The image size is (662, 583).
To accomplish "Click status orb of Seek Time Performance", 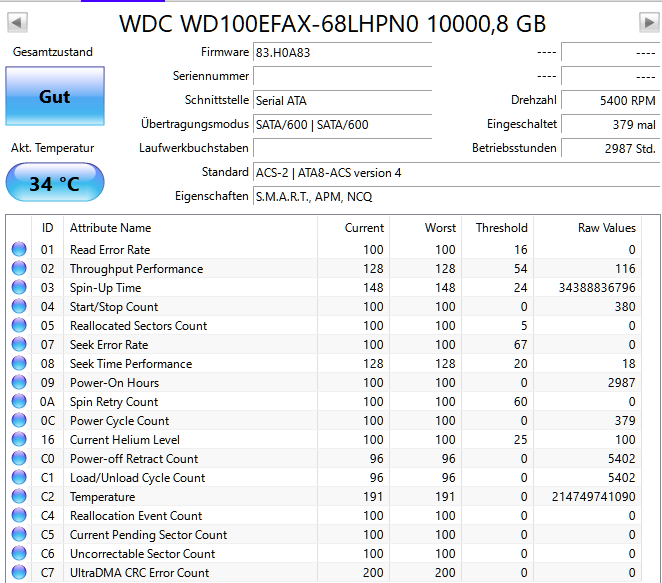I will point(19,363).
